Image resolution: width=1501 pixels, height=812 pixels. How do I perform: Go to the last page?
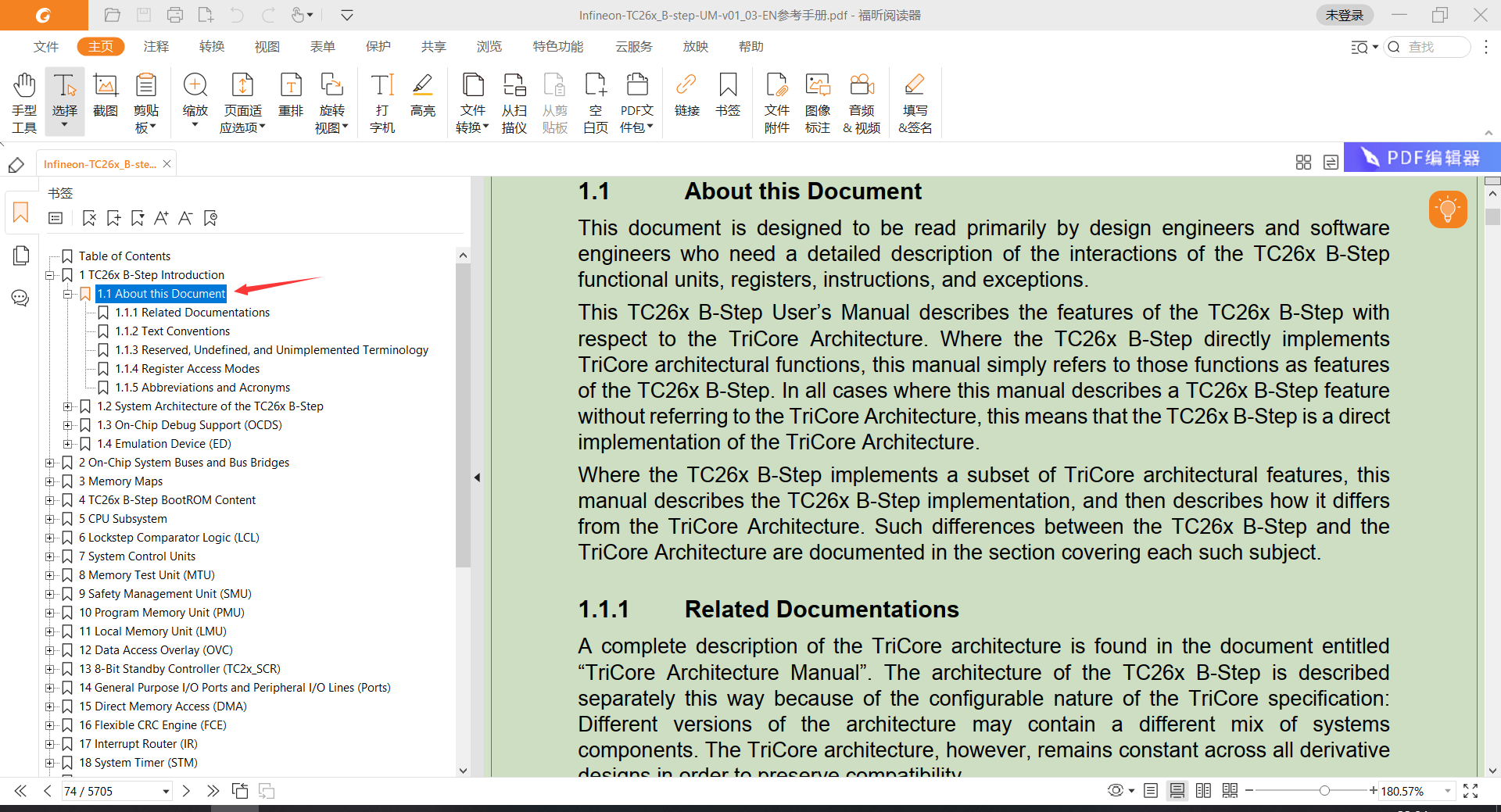tap(213, 791)
